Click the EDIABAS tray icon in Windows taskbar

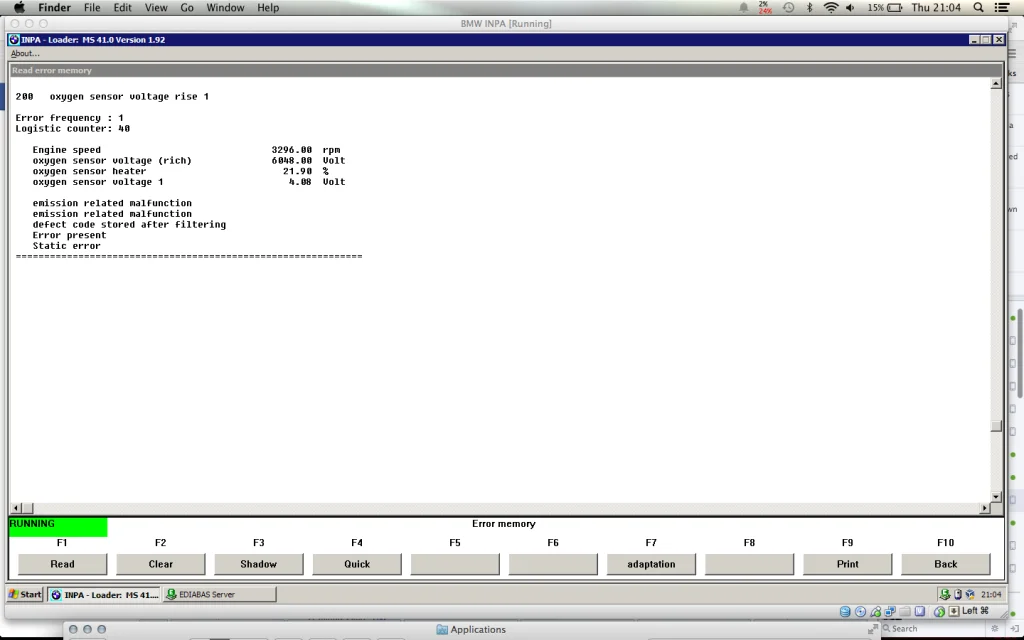point(945,594)
